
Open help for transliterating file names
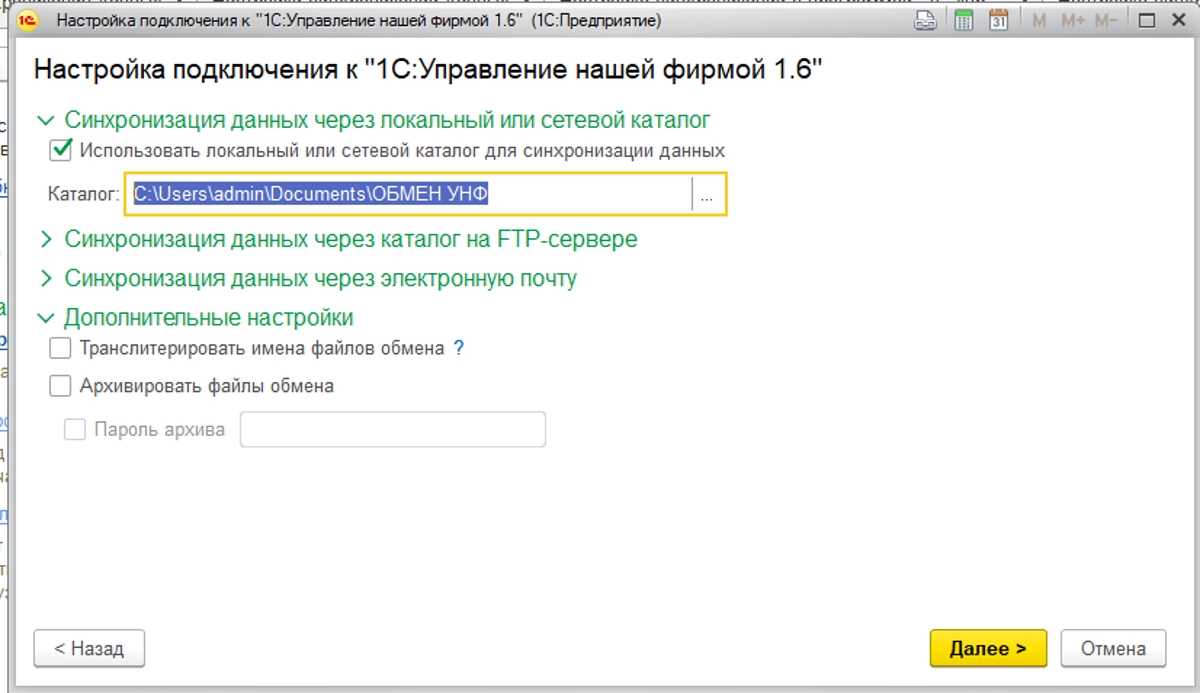pos(459,349)
